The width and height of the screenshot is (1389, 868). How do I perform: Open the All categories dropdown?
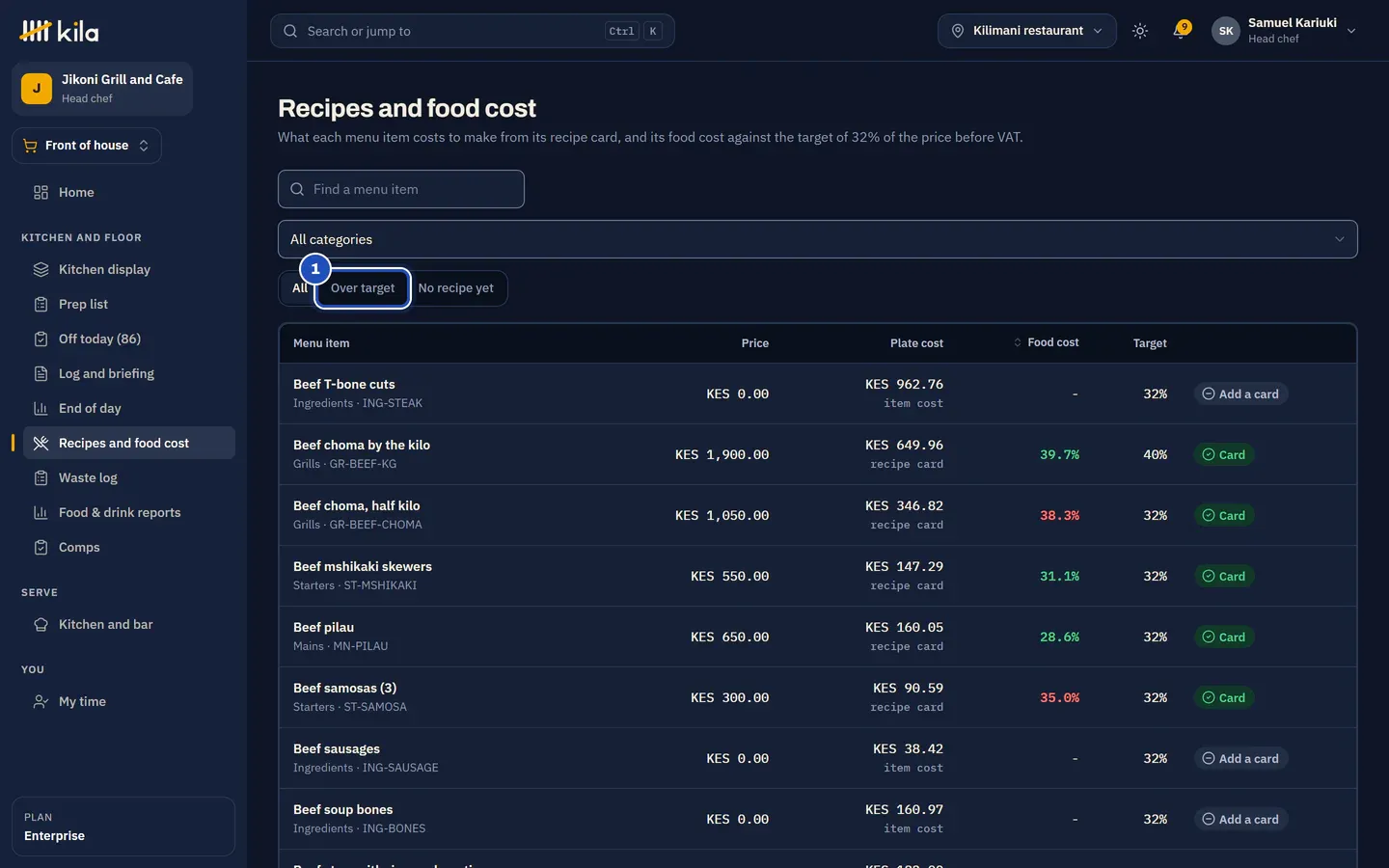[x=818, y=239]
